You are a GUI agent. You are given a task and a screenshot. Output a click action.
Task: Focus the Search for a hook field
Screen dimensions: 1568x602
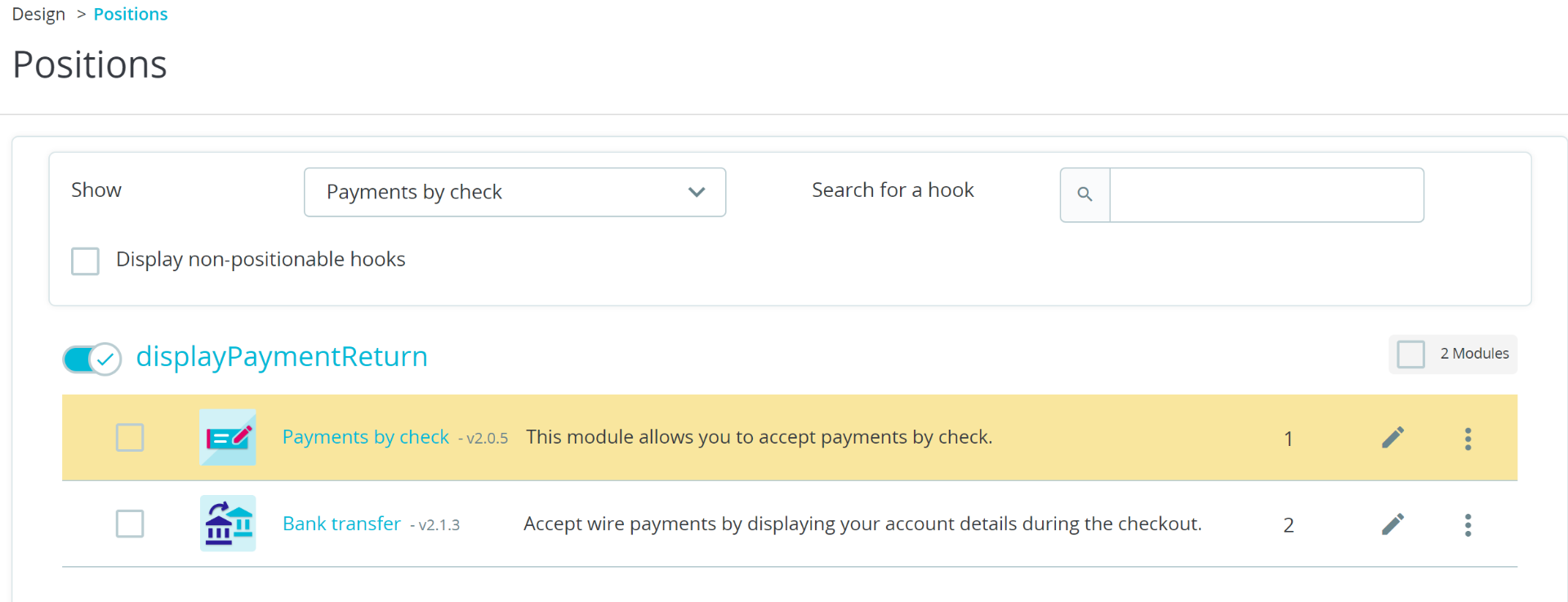(1267, 194)
